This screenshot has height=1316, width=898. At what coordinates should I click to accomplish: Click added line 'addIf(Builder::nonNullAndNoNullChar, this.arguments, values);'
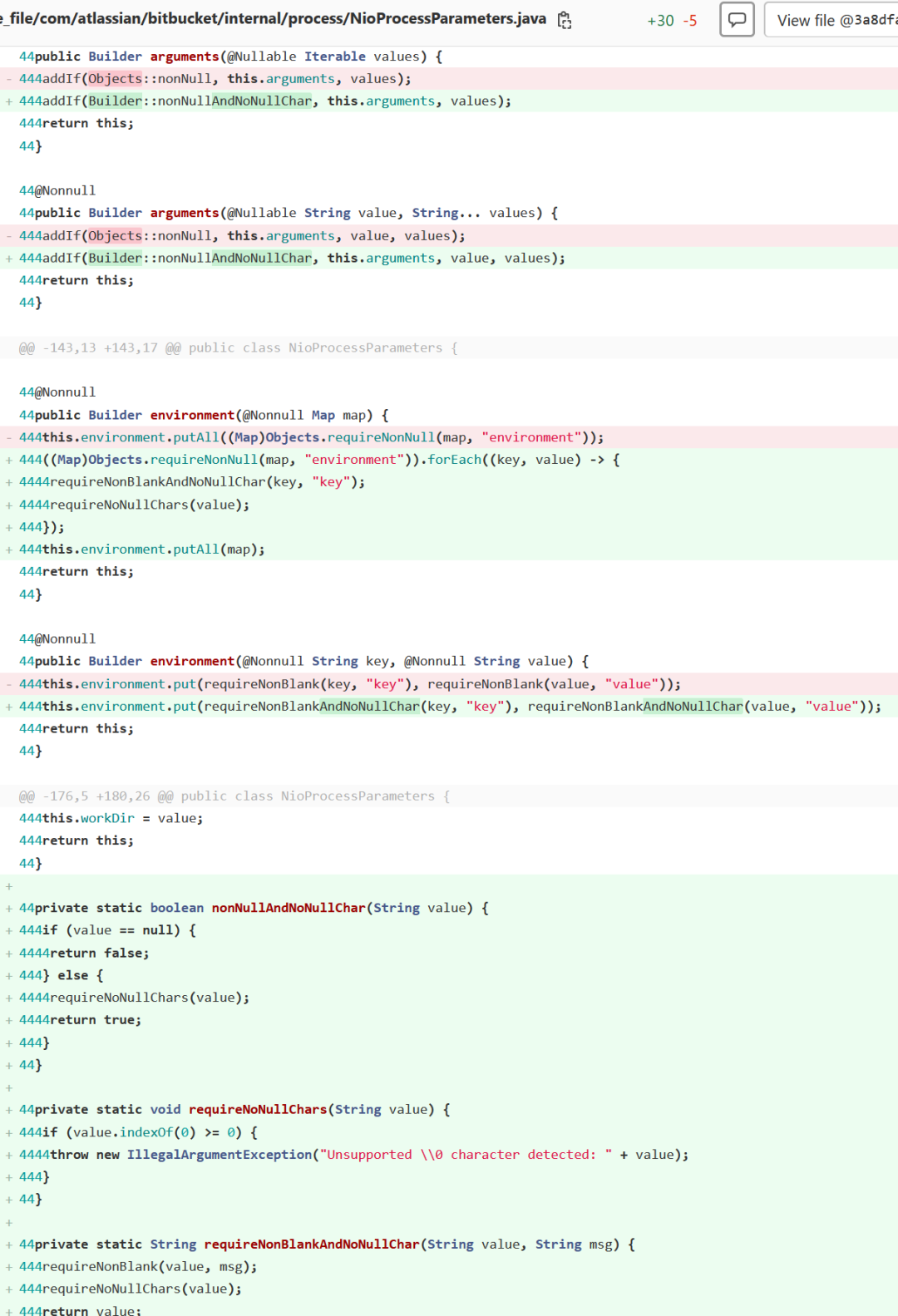[x=449, y=101]
